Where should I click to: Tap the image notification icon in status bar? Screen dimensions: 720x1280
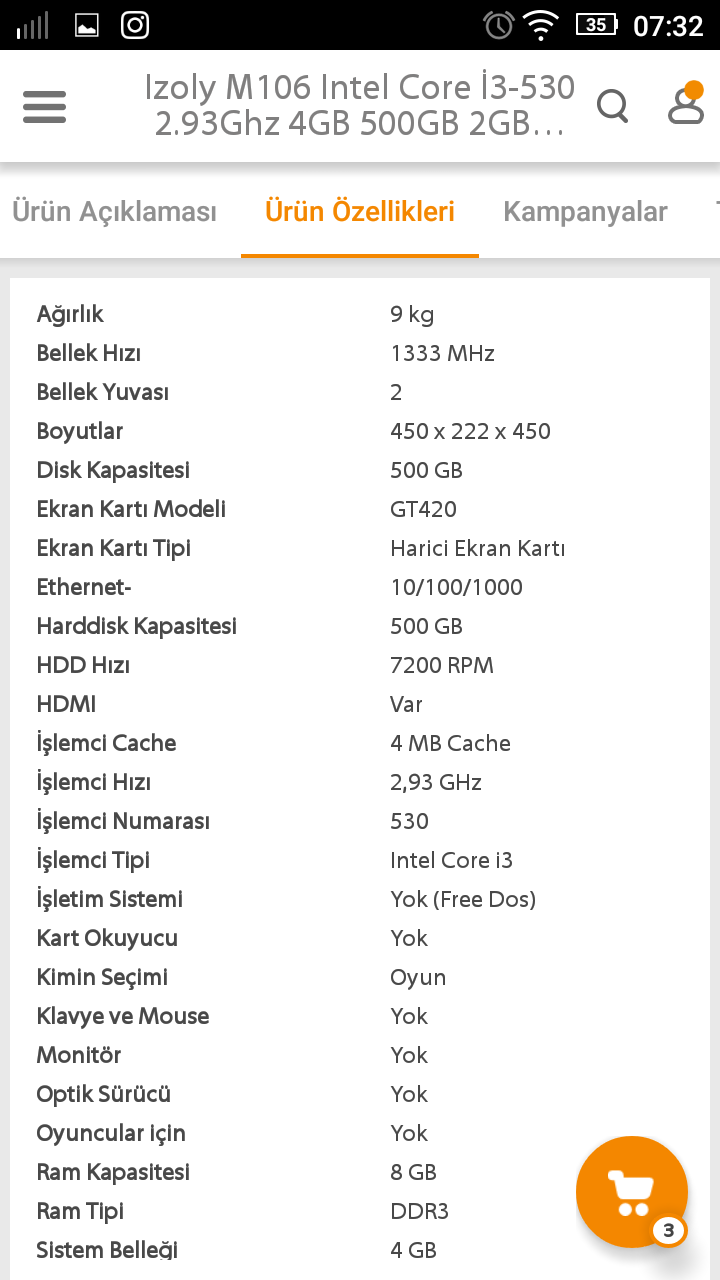point(87,25)
